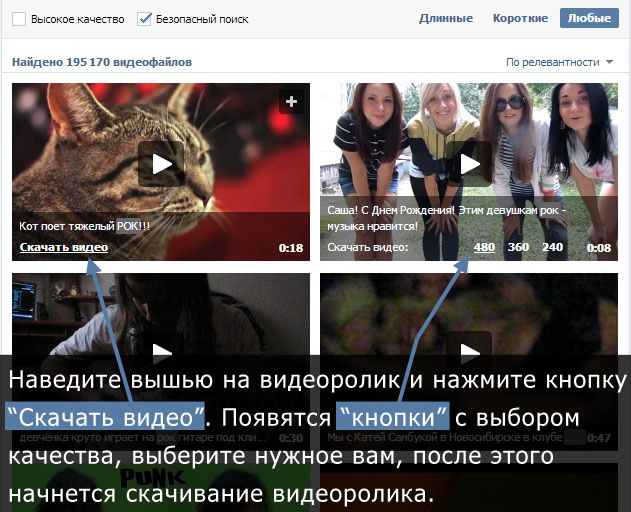Add cat video with the plus icon
This screenshot has width=631, height=512.
(291, 101)
